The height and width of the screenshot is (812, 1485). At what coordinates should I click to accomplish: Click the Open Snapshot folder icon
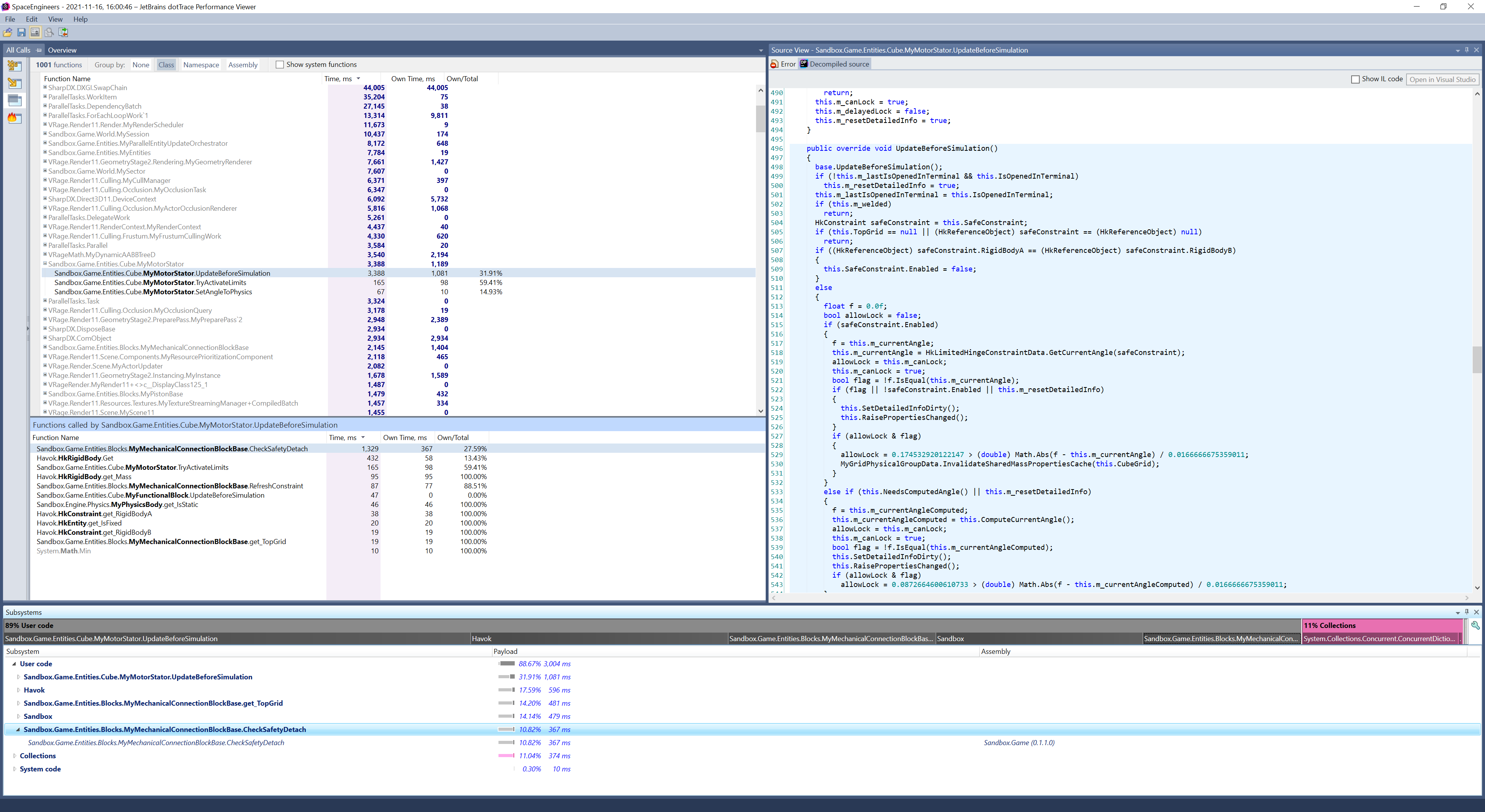[7, 33]
